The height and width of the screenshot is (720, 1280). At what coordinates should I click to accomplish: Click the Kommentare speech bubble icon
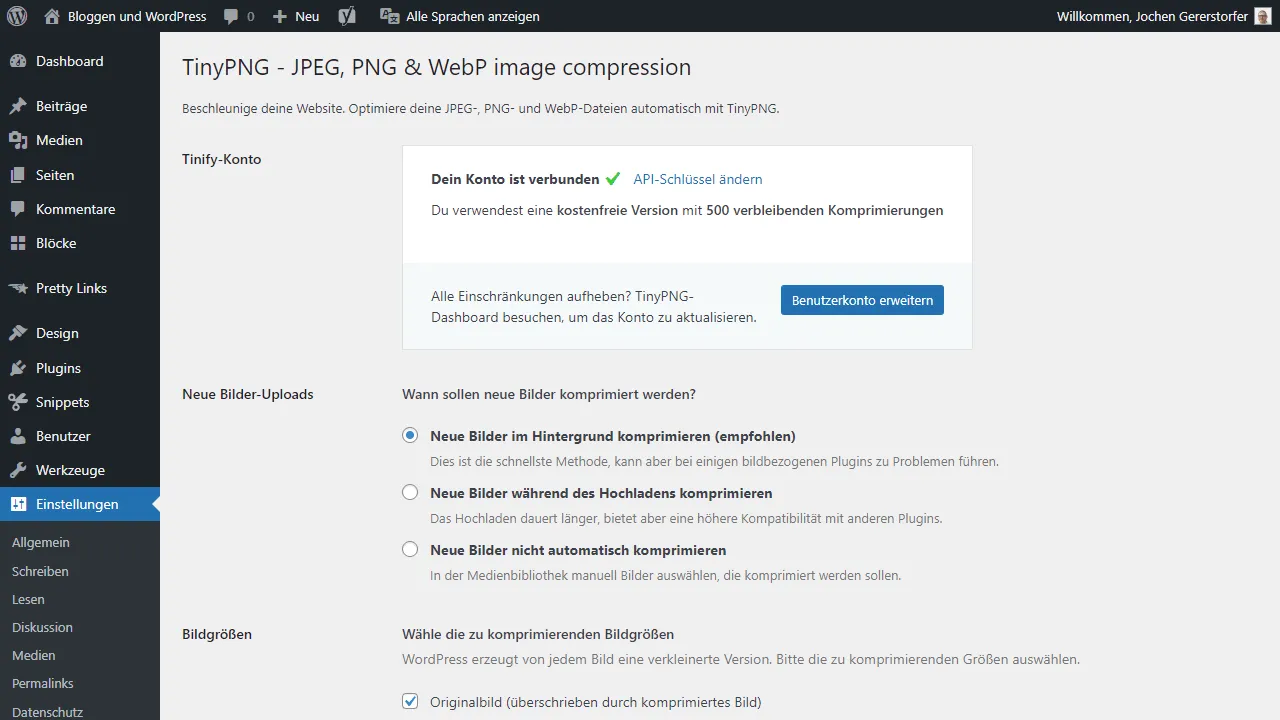tap(18, 209)
